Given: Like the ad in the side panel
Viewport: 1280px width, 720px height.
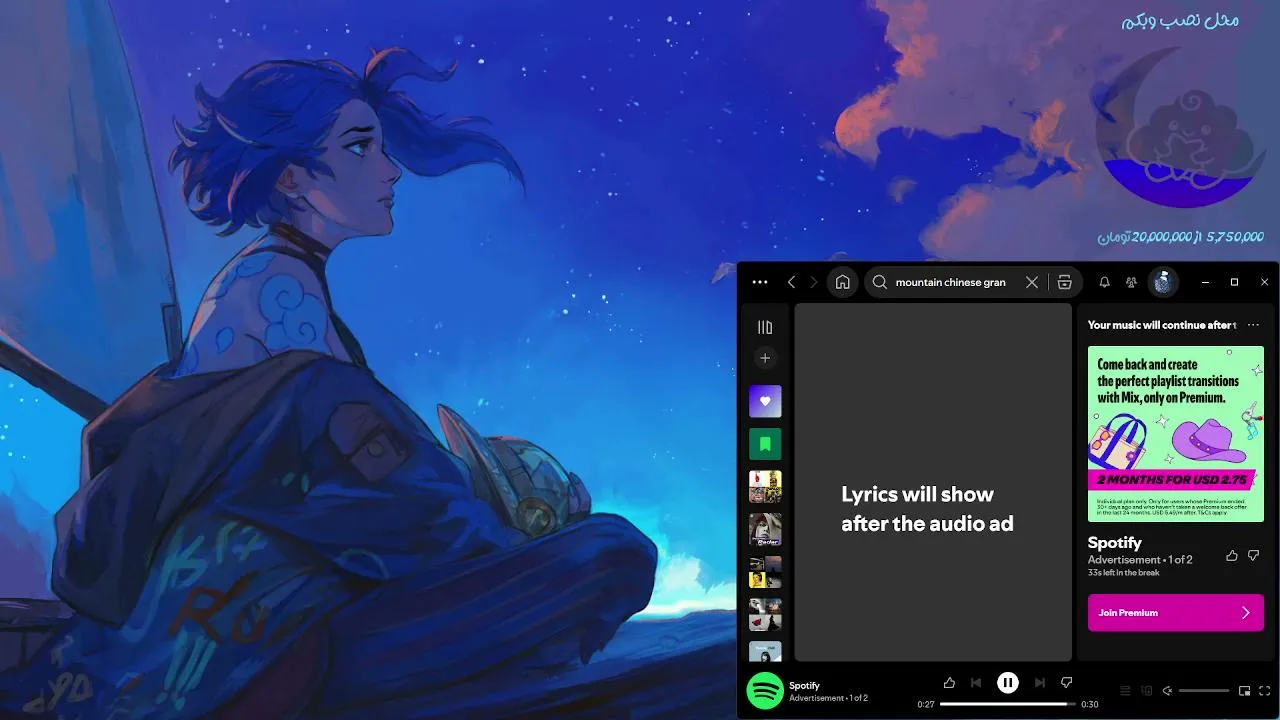Looking at the screenshot, I should click(1232, 556).
